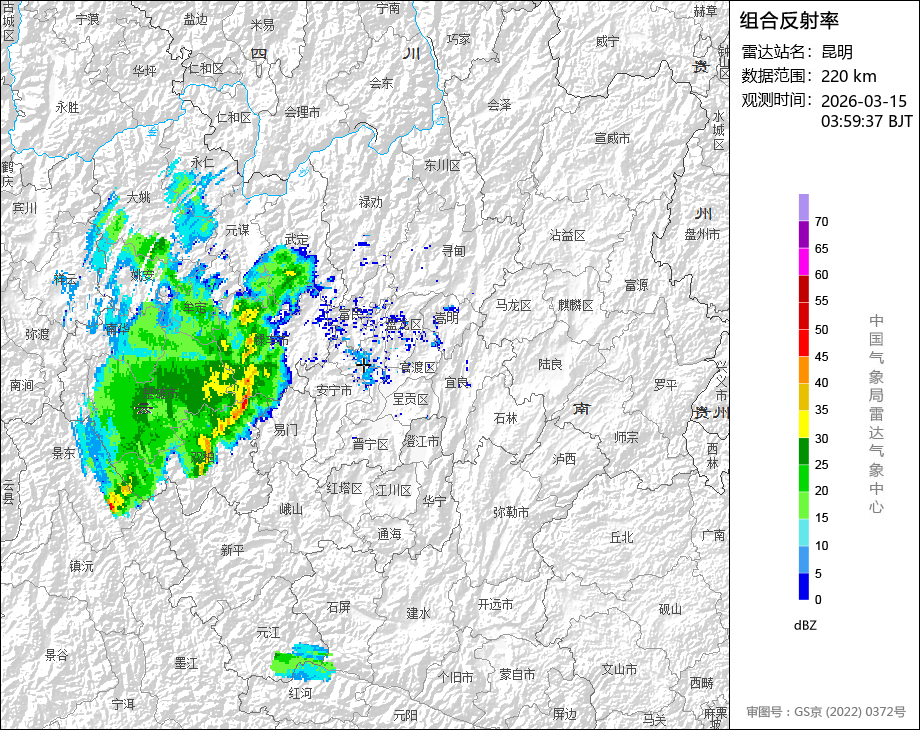The width and height of the screenshot is (920, 730).
Task: Click the 元江 map label
Action: point(268,632)
